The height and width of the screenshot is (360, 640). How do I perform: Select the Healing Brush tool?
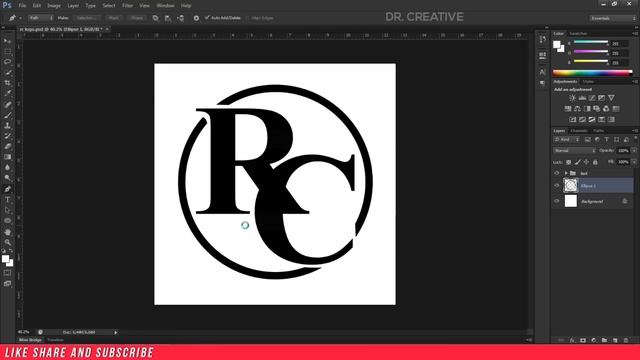(x=7, y=104)
